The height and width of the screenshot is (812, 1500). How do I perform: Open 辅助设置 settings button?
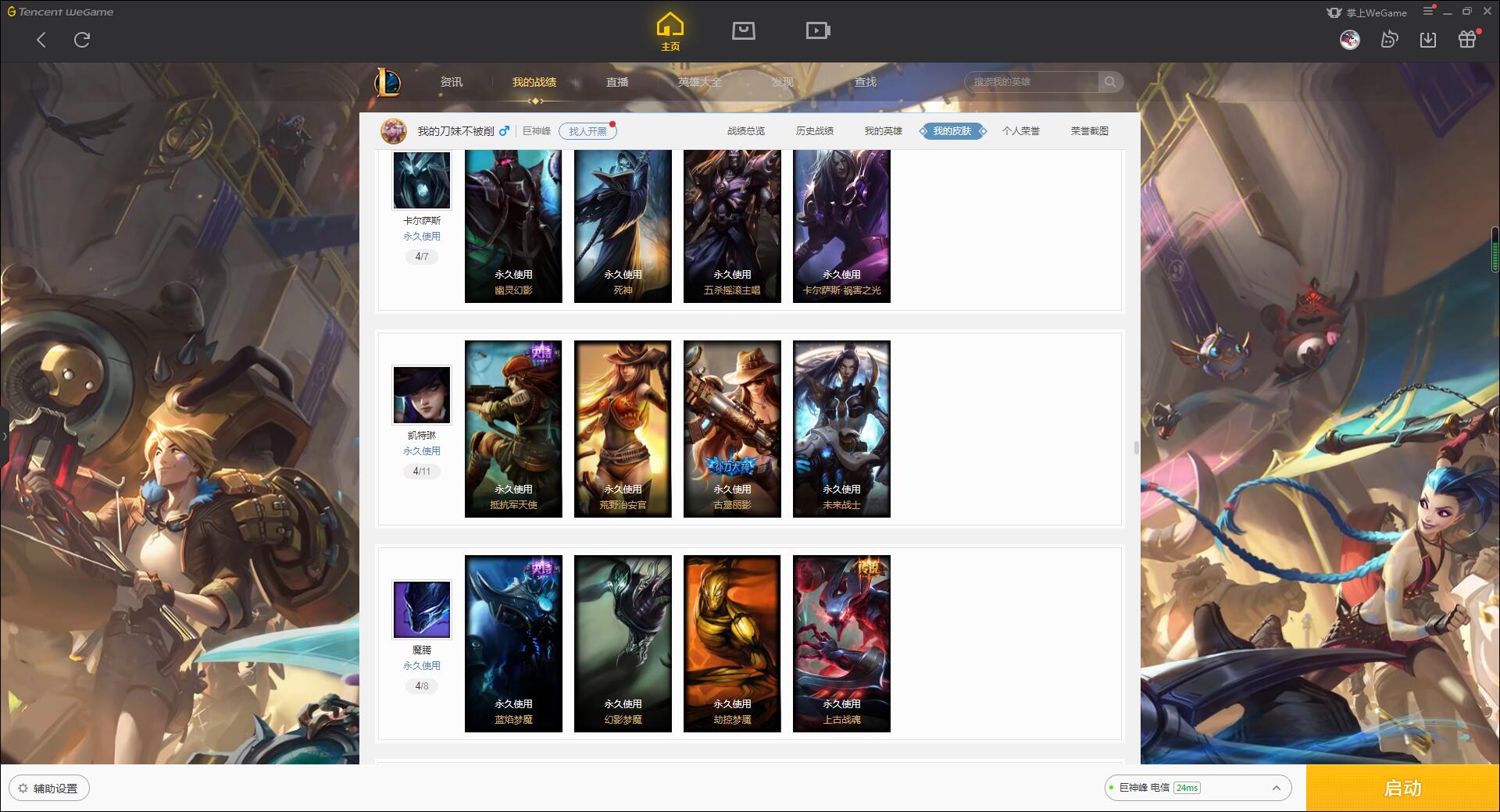[x=49, y=789]
